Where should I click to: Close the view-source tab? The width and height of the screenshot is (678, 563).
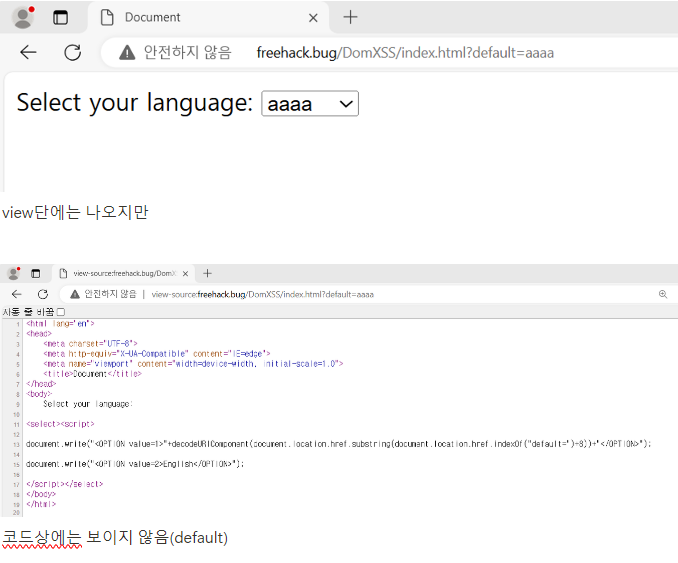pyautogui.click(x=185, y=273)
